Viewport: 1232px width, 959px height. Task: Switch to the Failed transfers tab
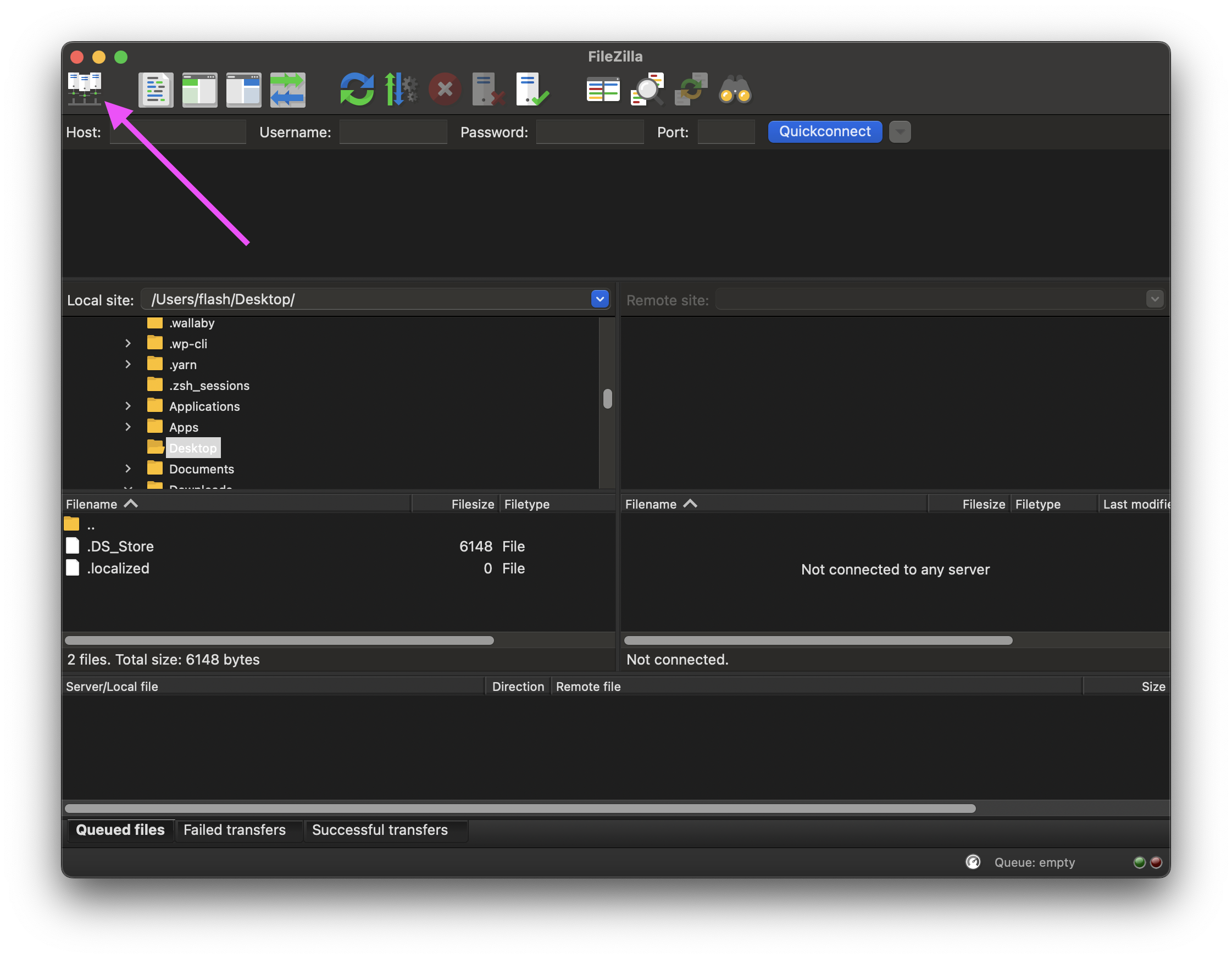pyautogui.click(x=235, y=830)
